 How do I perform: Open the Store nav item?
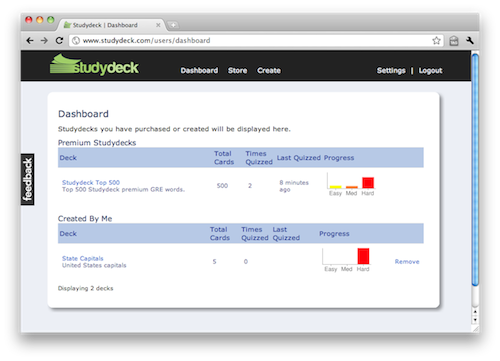(x=238, y=71)
